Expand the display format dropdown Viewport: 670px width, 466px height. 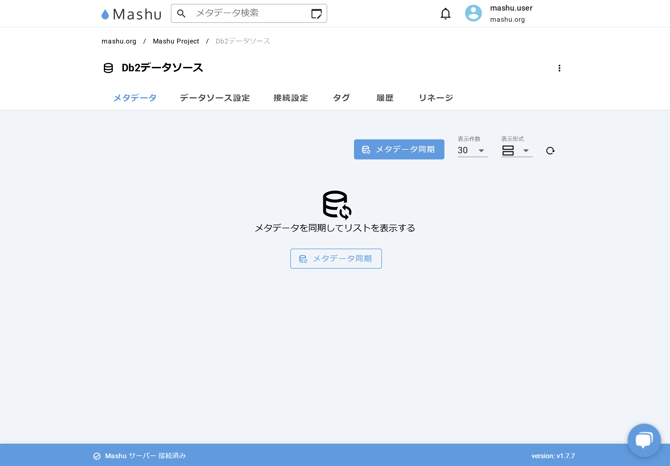tap(516, 151)
